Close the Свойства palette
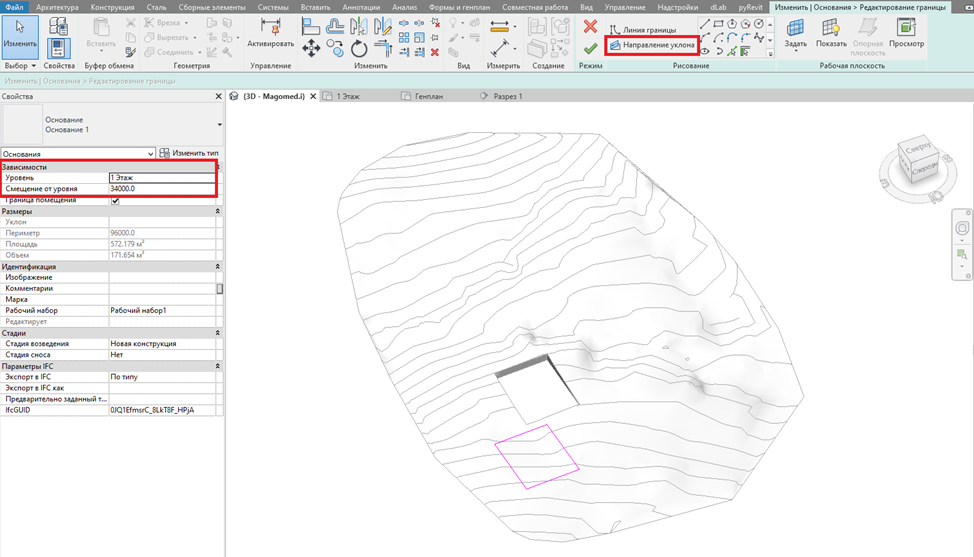The width and height of the screenshot is (974, 557). click(218, 96)
